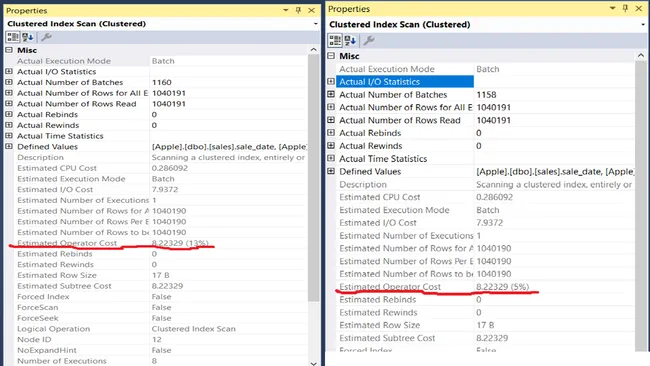Expand Actual Time Statistics in left panel
The height and width of the screenshot is (366, 650).
(x=9, y=136)
